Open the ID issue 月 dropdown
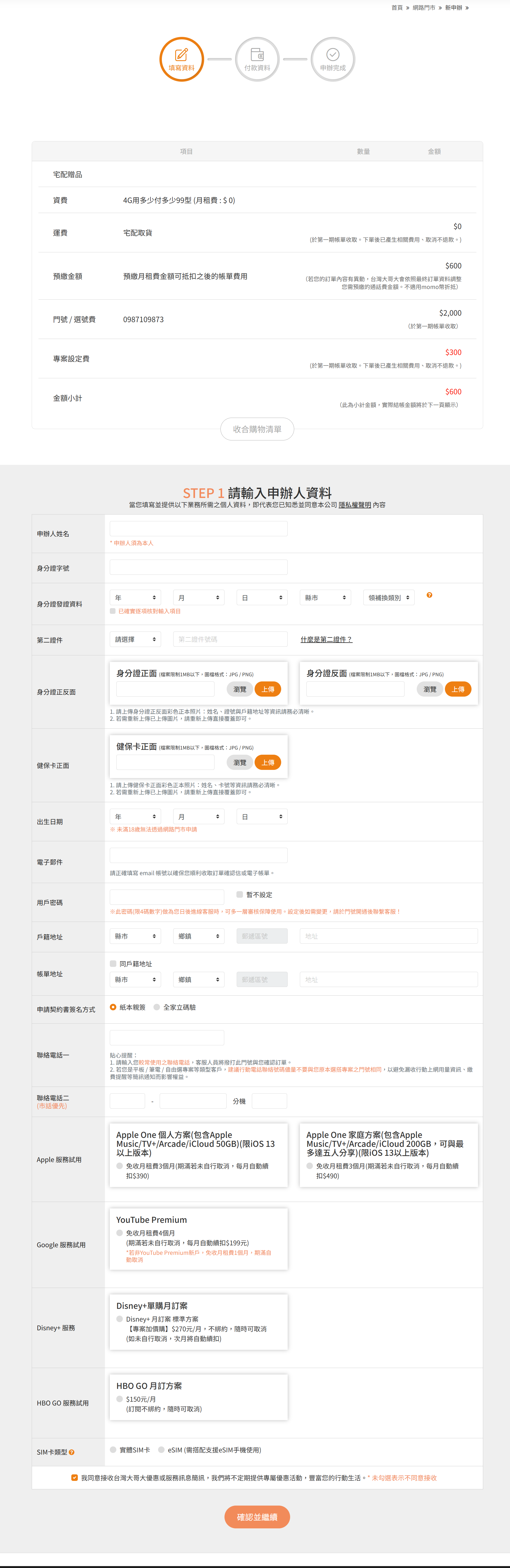This screenshot has height=1568, width=510. pos(199,598)
